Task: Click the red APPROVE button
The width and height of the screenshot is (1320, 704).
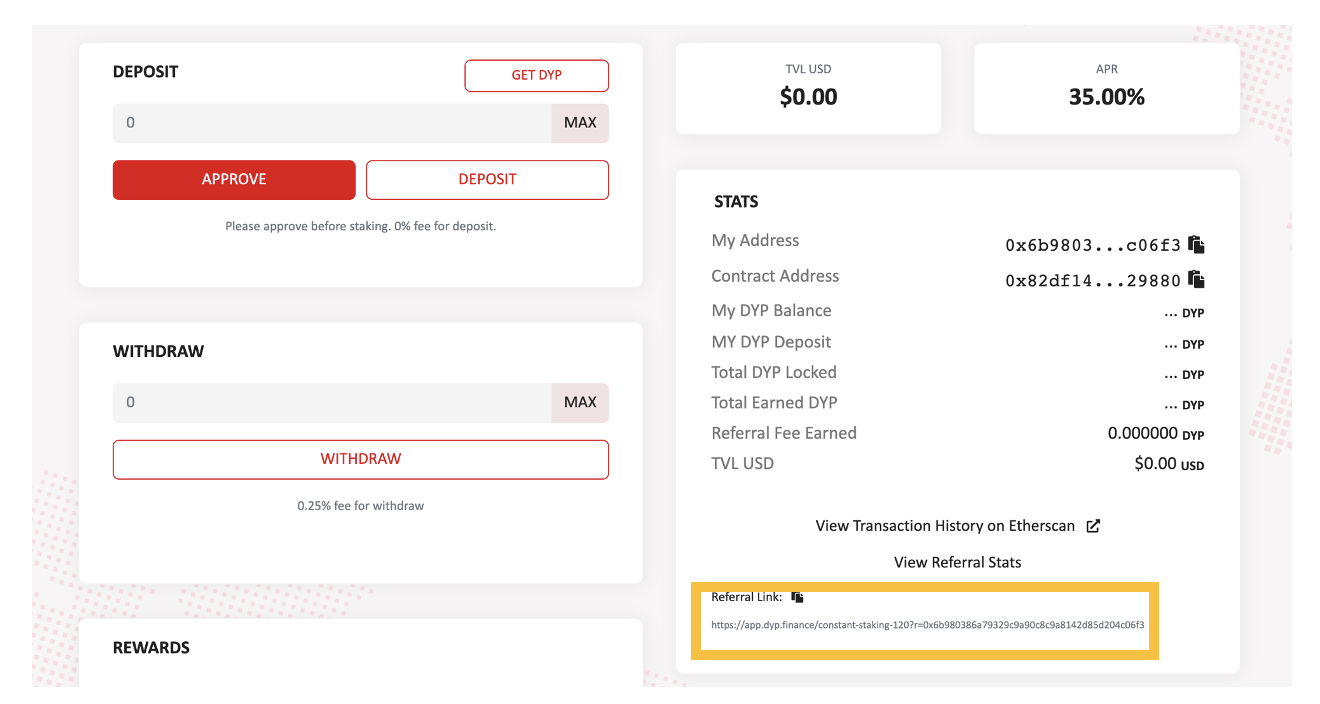Action: click(234, 180)
